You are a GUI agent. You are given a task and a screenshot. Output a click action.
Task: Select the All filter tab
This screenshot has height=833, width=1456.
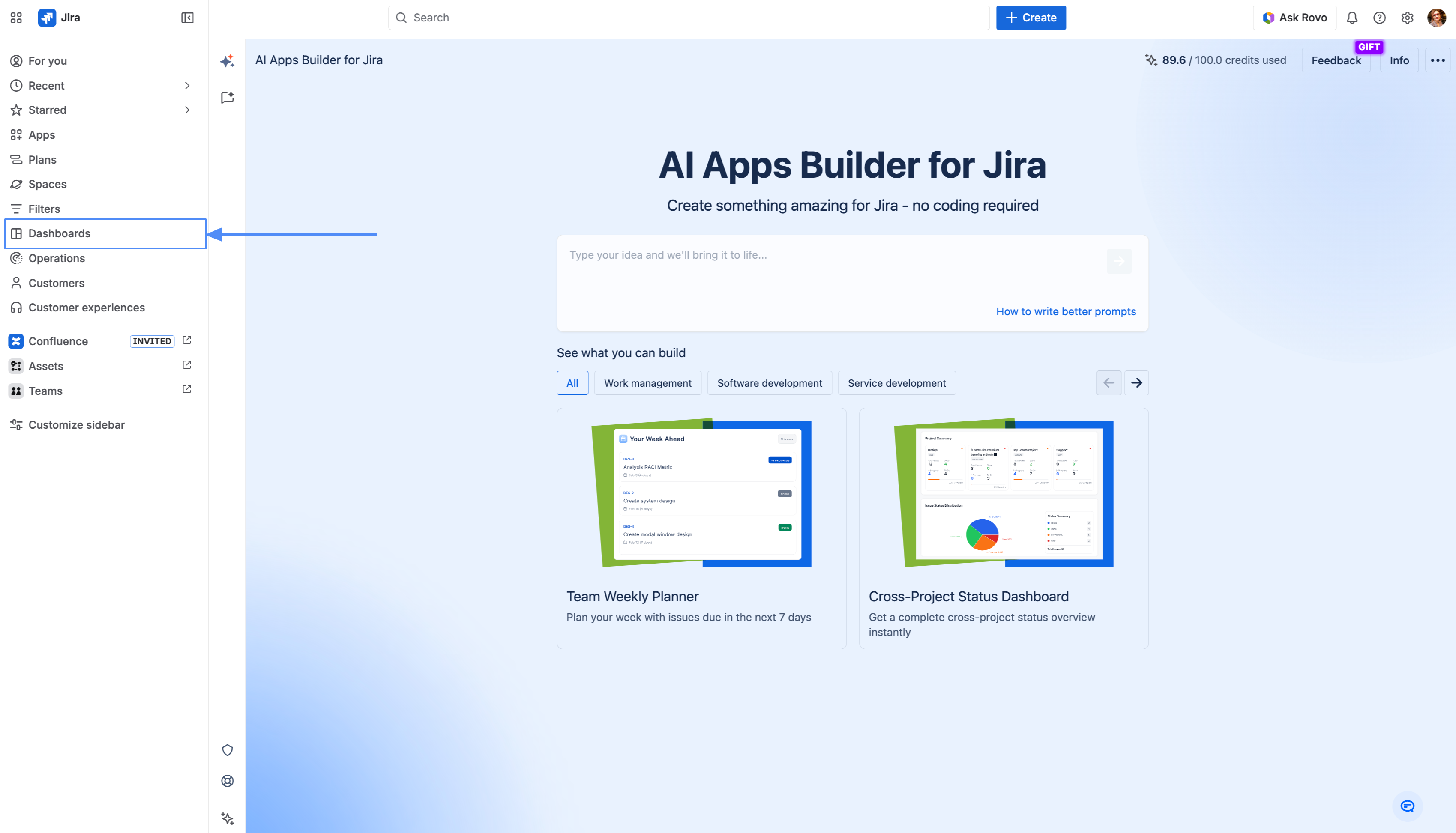(572, 383)
